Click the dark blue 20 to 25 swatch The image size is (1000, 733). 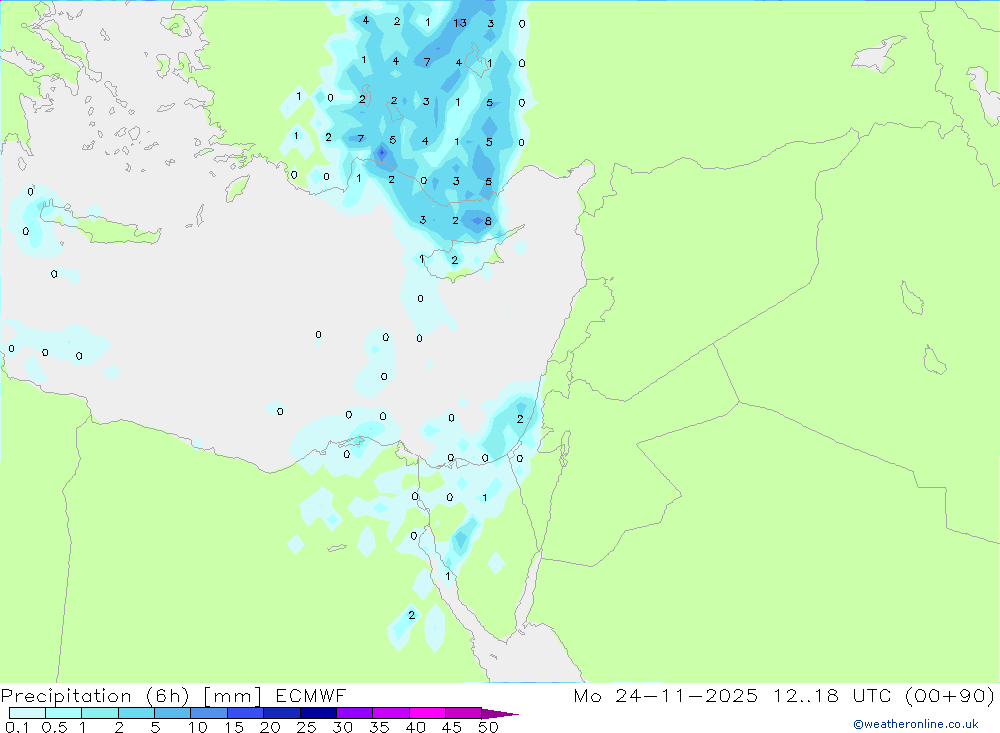click(282, 713)
